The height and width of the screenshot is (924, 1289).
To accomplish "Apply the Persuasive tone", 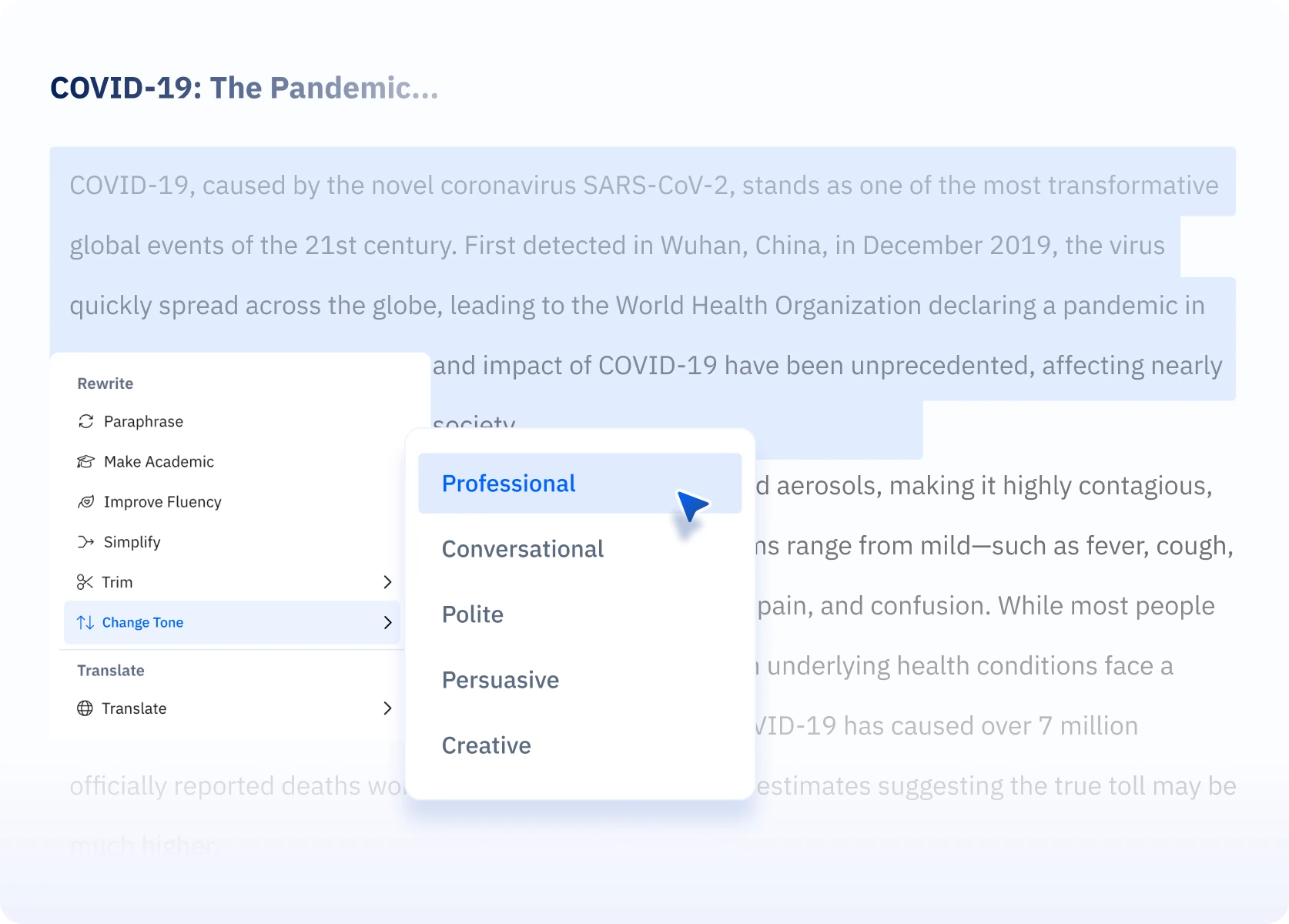I will 500,680.
